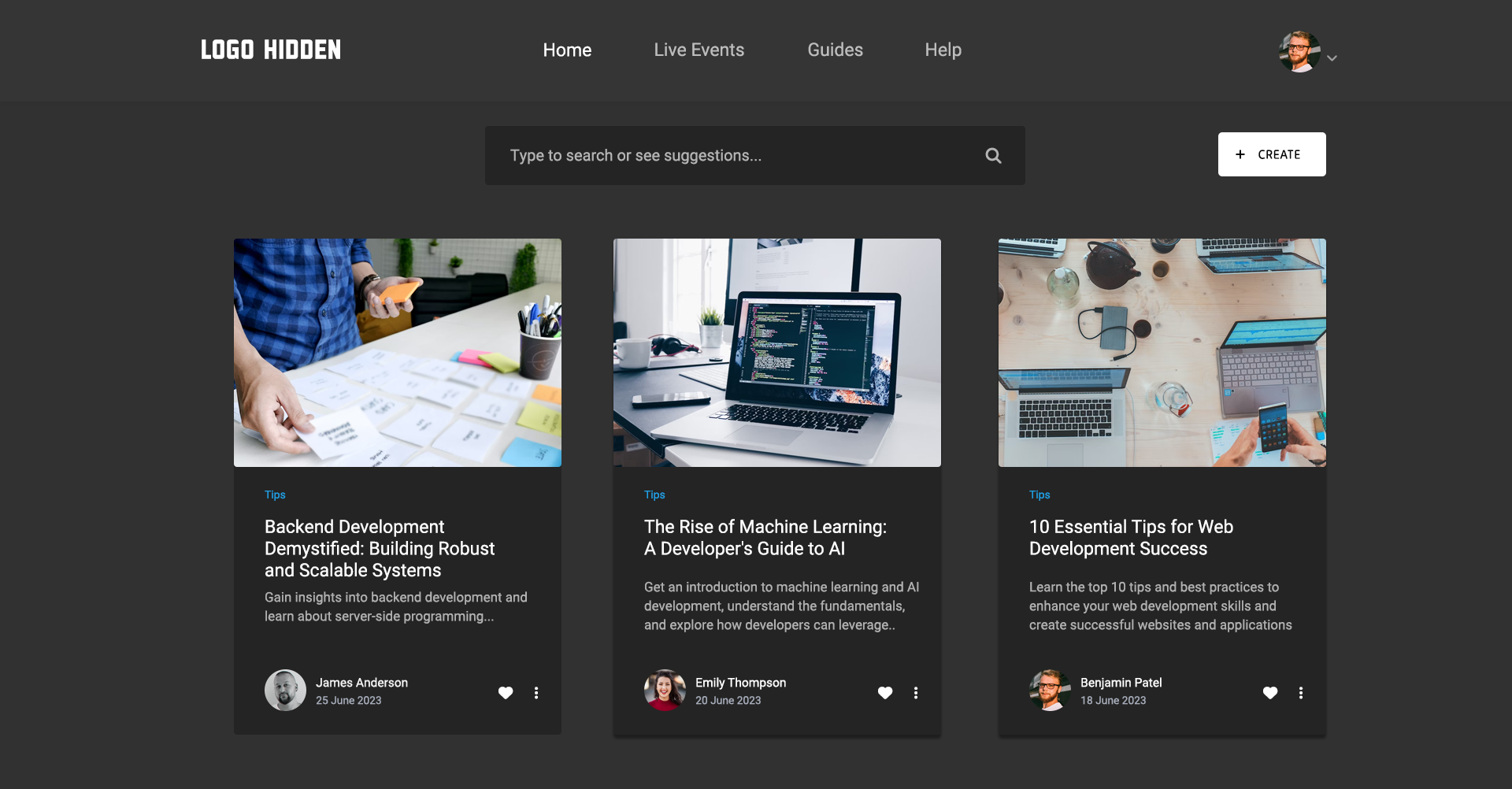Click the Tips tag on Machine Learning card
The height and width of the screenshot is (789, 1512).
click(x=654, y=495)
